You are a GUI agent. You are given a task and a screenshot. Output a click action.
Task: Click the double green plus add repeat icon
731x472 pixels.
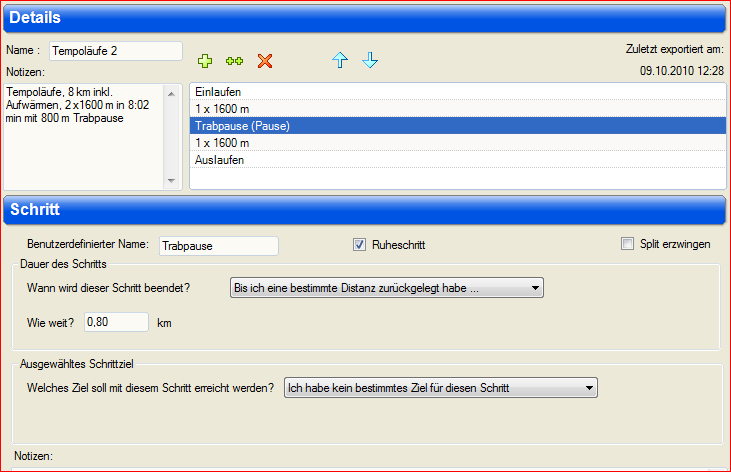[234, 61]
